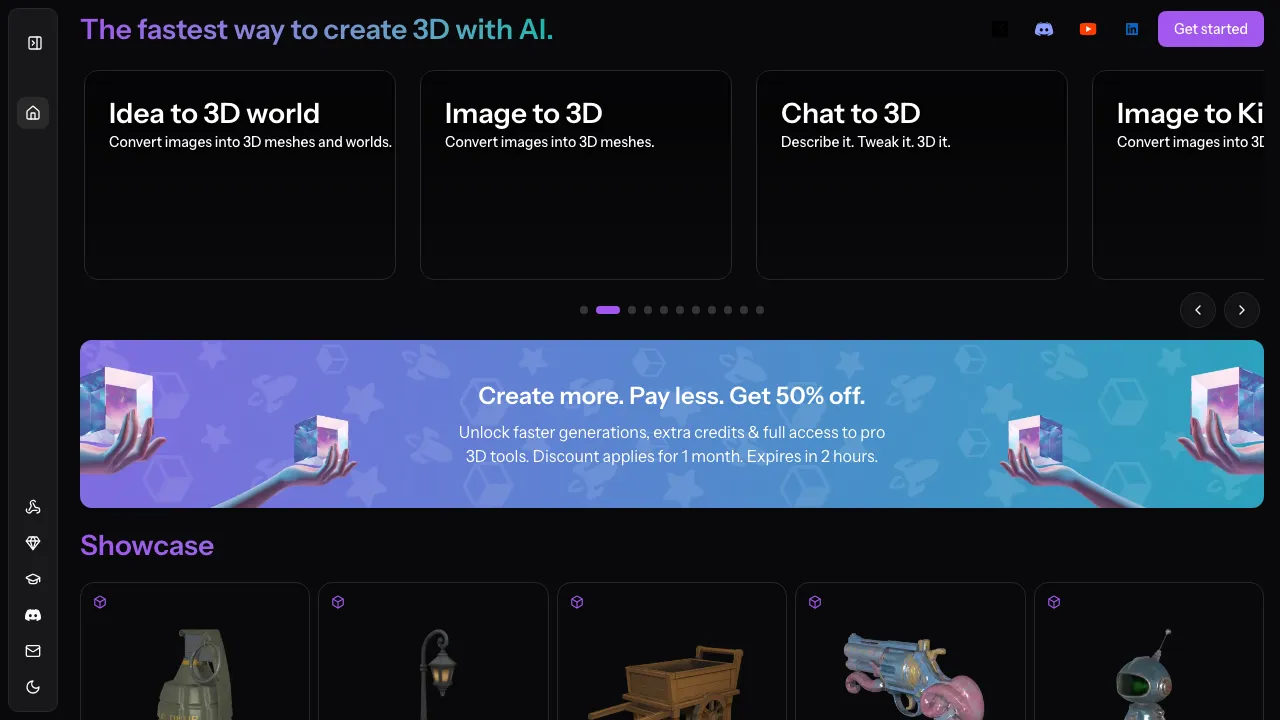This screenshot has height=720, width=1280.
Task: Open the Image to 3D card
Action: point(576,175)
